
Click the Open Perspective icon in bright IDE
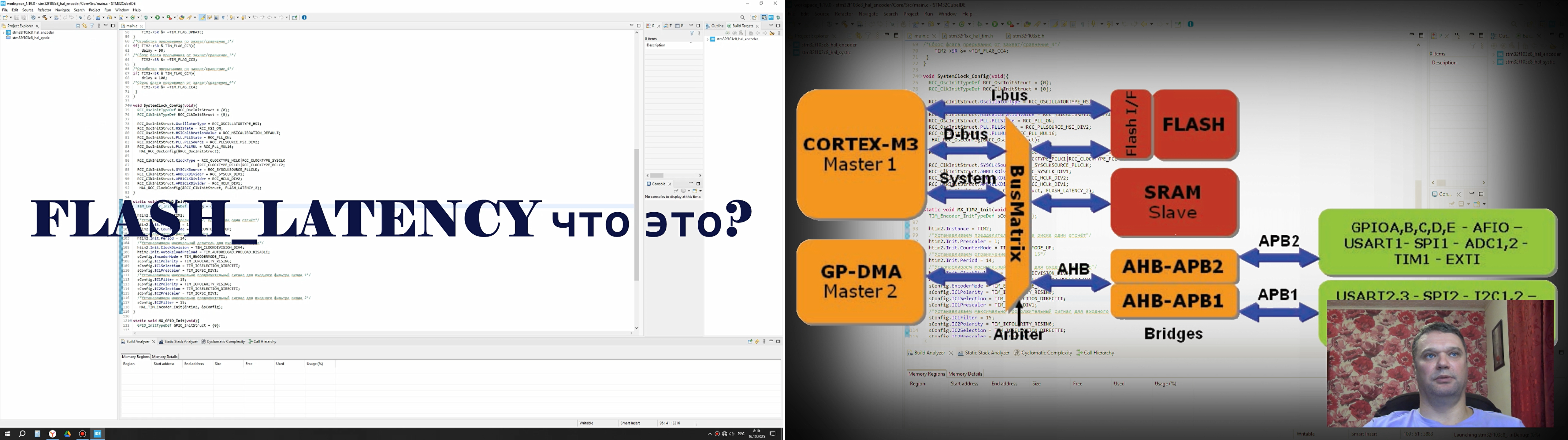click(755, 18)
